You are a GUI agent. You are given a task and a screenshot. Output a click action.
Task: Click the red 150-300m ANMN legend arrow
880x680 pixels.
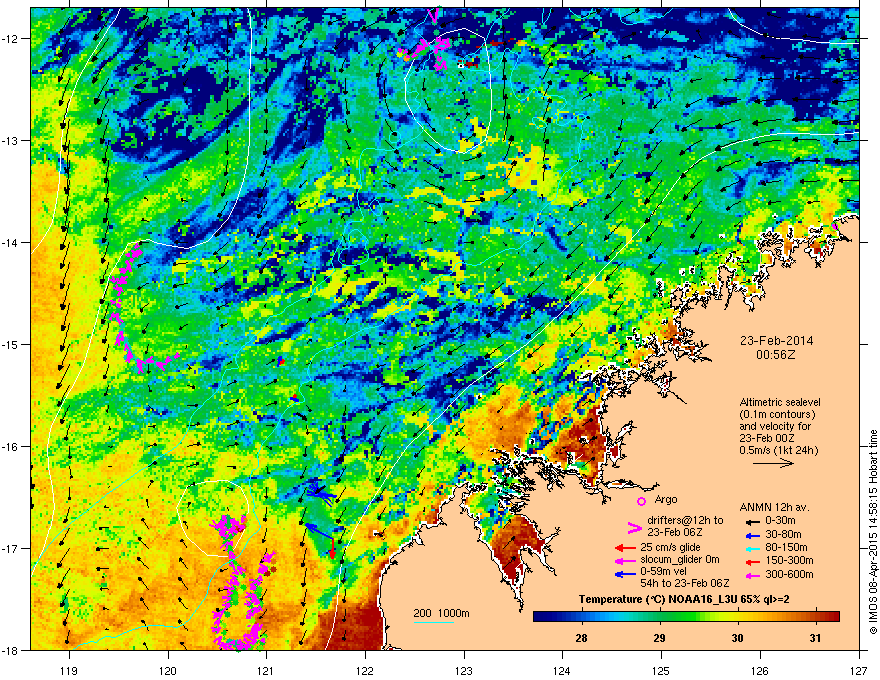pos(753,561)
